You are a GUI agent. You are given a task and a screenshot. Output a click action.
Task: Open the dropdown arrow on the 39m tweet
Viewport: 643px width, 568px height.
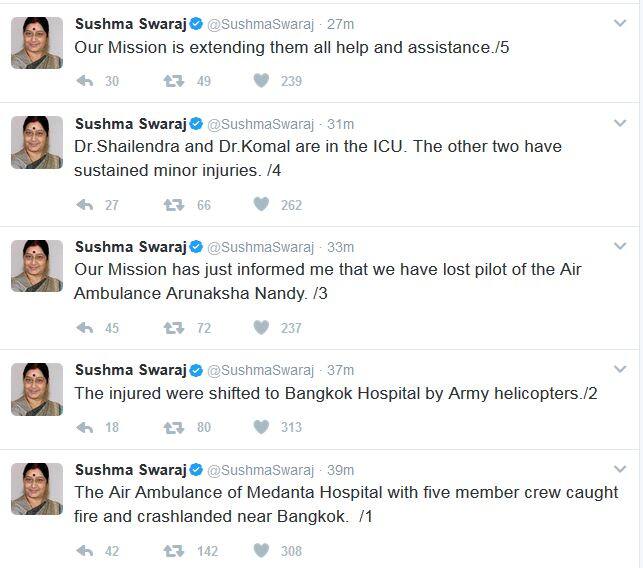620,470
